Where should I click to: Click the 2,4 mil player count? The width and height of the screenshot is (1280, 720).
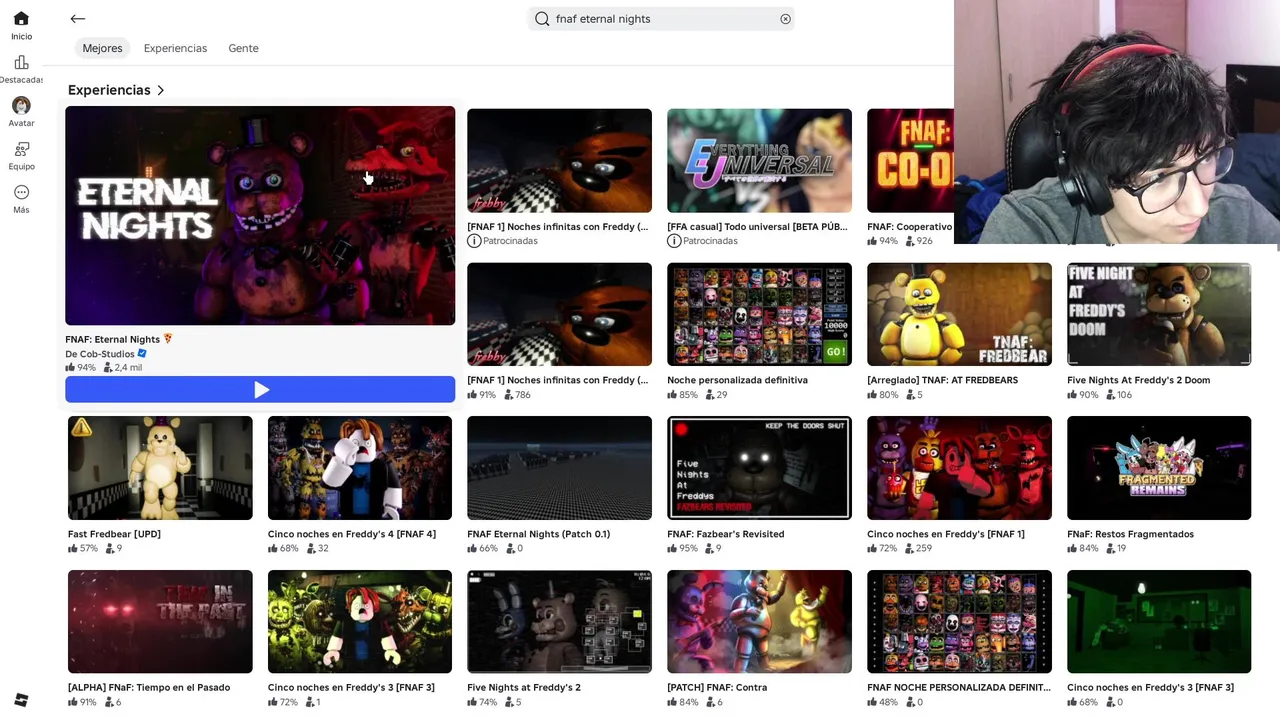click(123, 368)
